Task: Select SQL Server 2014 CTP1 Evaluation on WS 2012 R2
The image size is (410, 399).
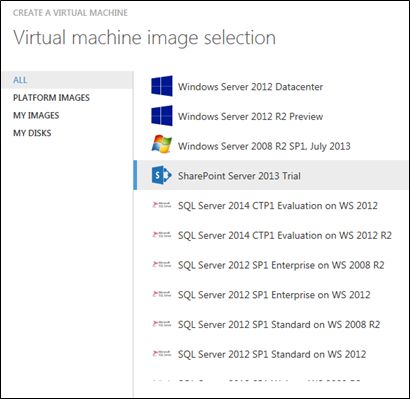Action: click(285, 235)
